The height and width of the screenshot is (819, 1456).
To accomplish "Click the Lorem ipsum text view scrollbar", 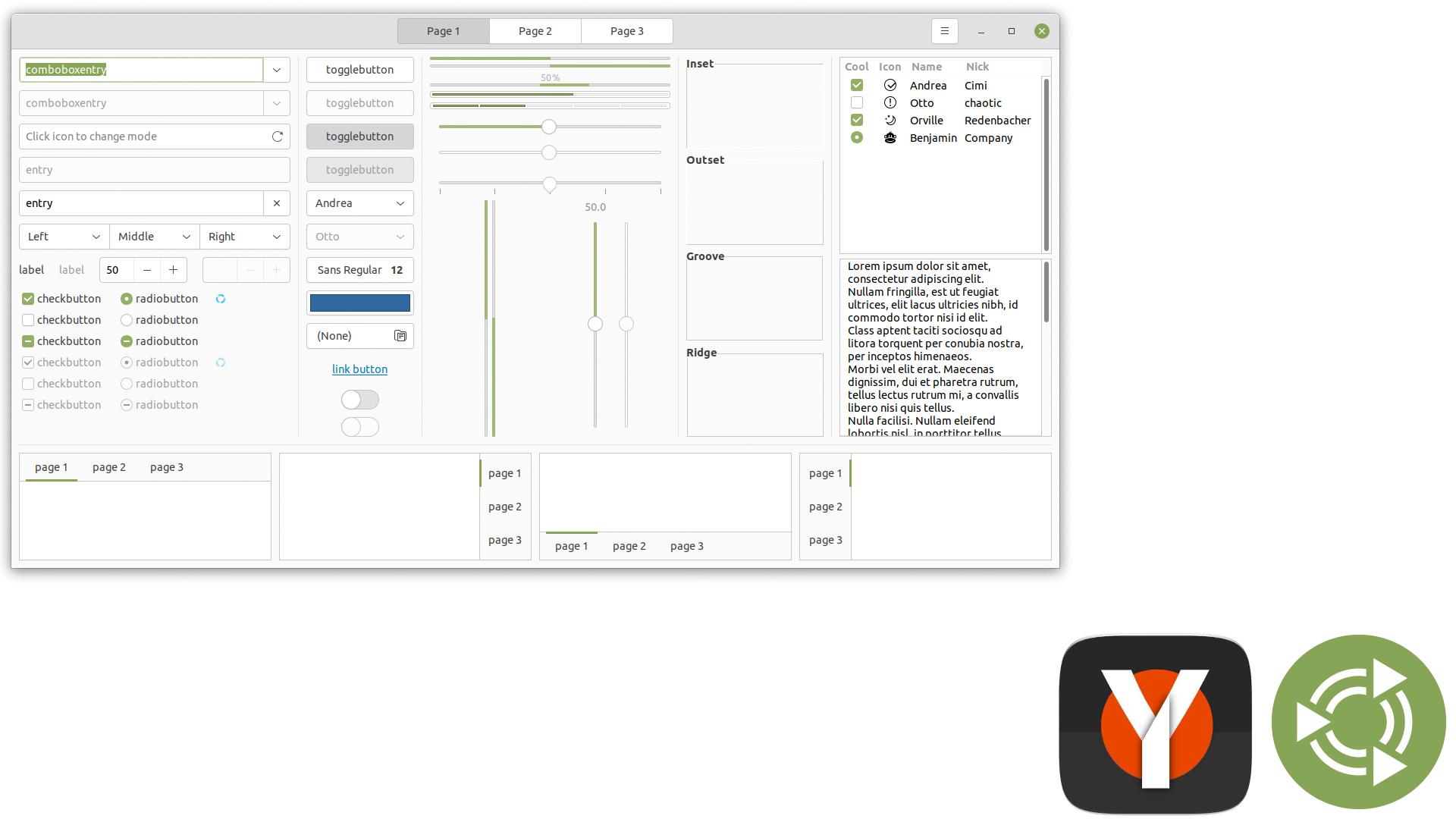I will coord(1046,291).
